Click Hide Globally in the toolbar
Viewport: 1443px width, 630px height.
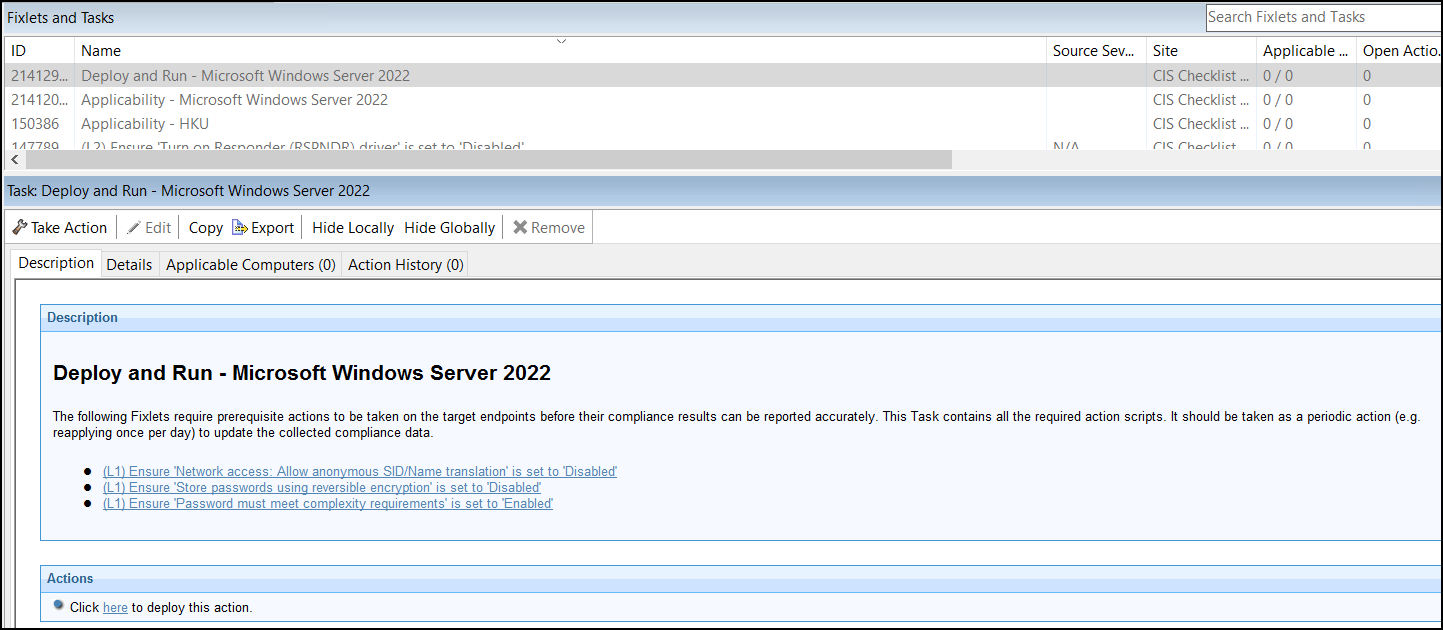(449, 227)
